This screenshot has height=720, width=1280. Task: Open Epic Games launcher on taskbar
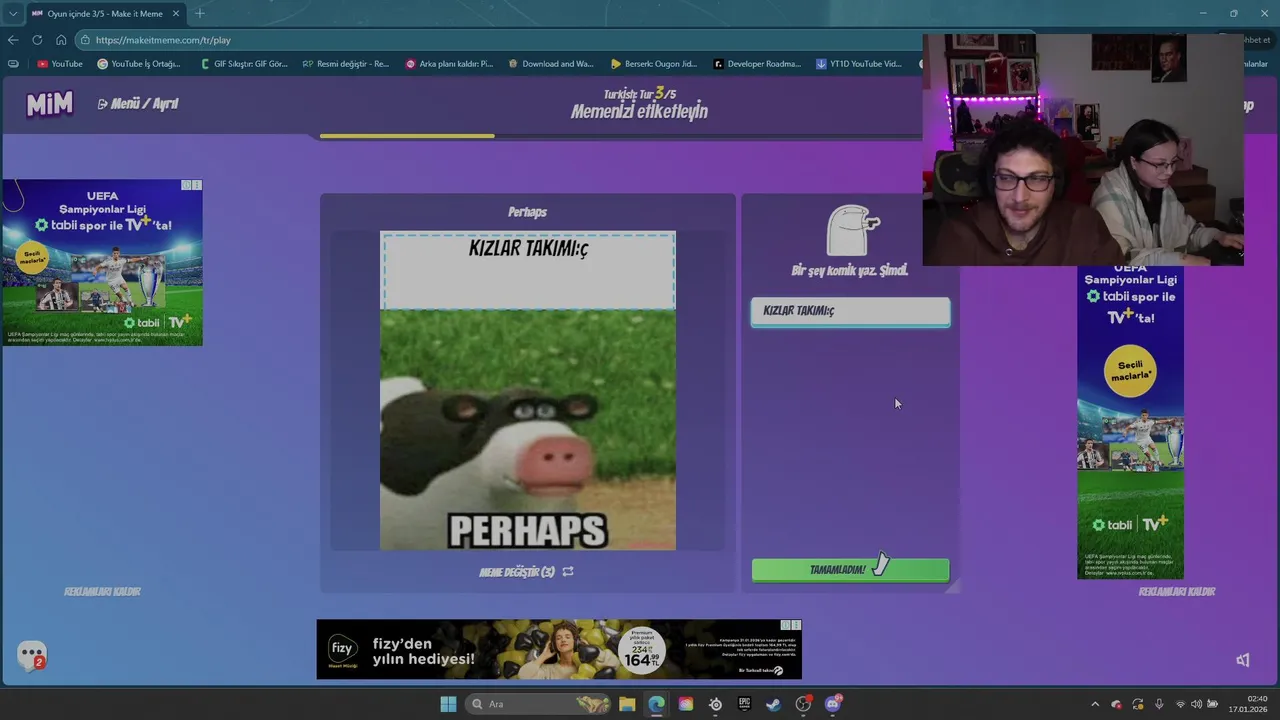coord(744,704)
